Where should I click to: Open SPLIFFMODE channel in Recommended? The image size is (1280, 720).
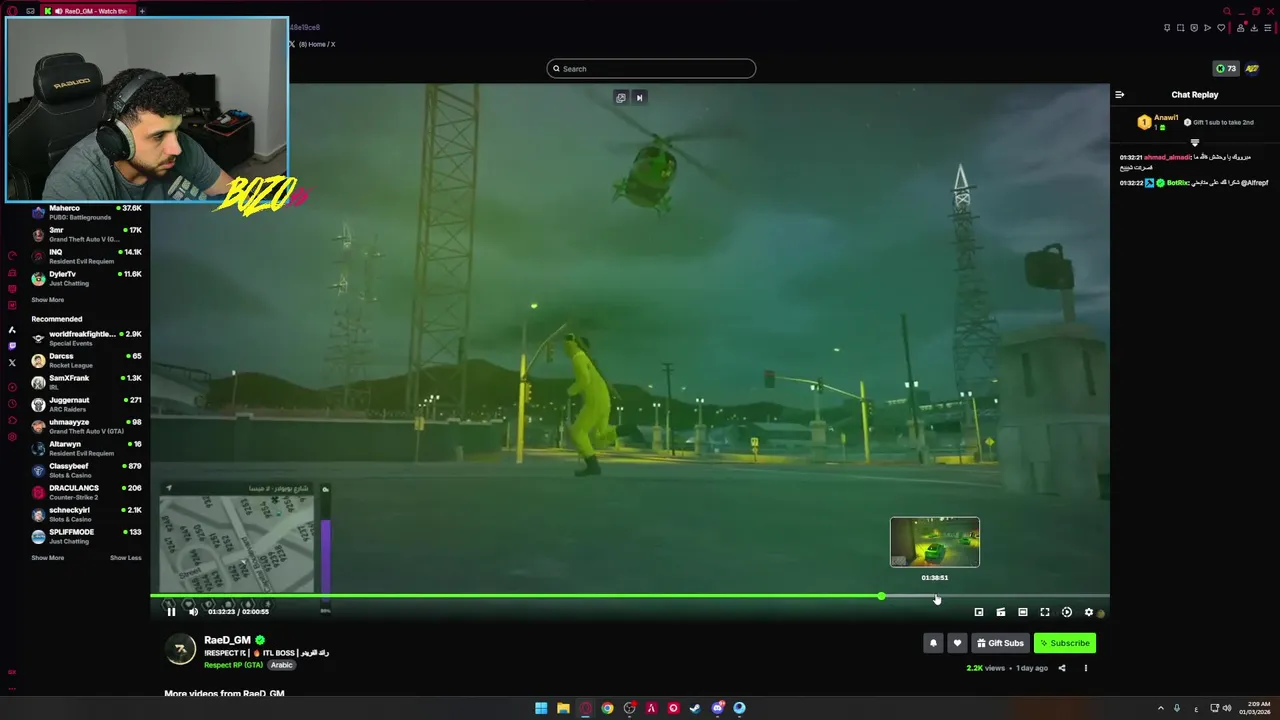(x=87, y=536)
